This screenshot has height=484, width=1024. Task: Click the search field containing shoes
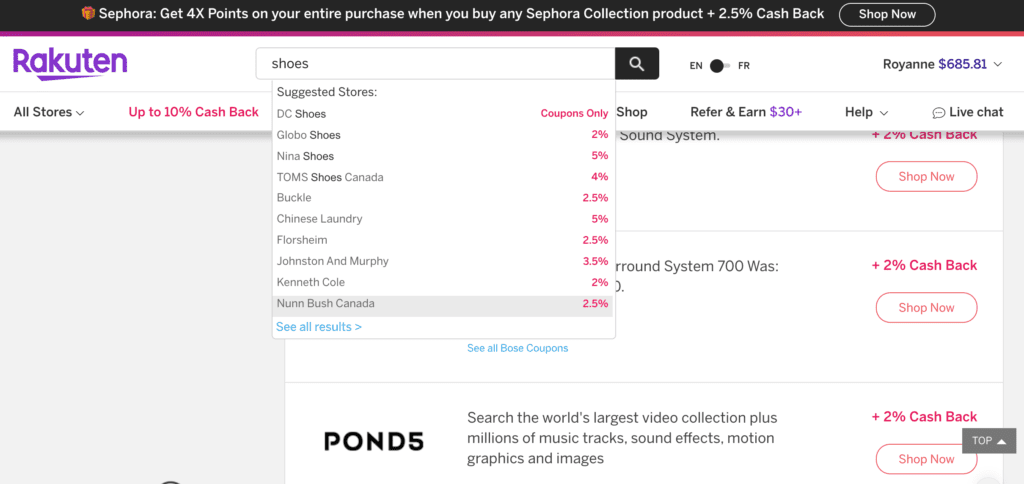[435, 64]
